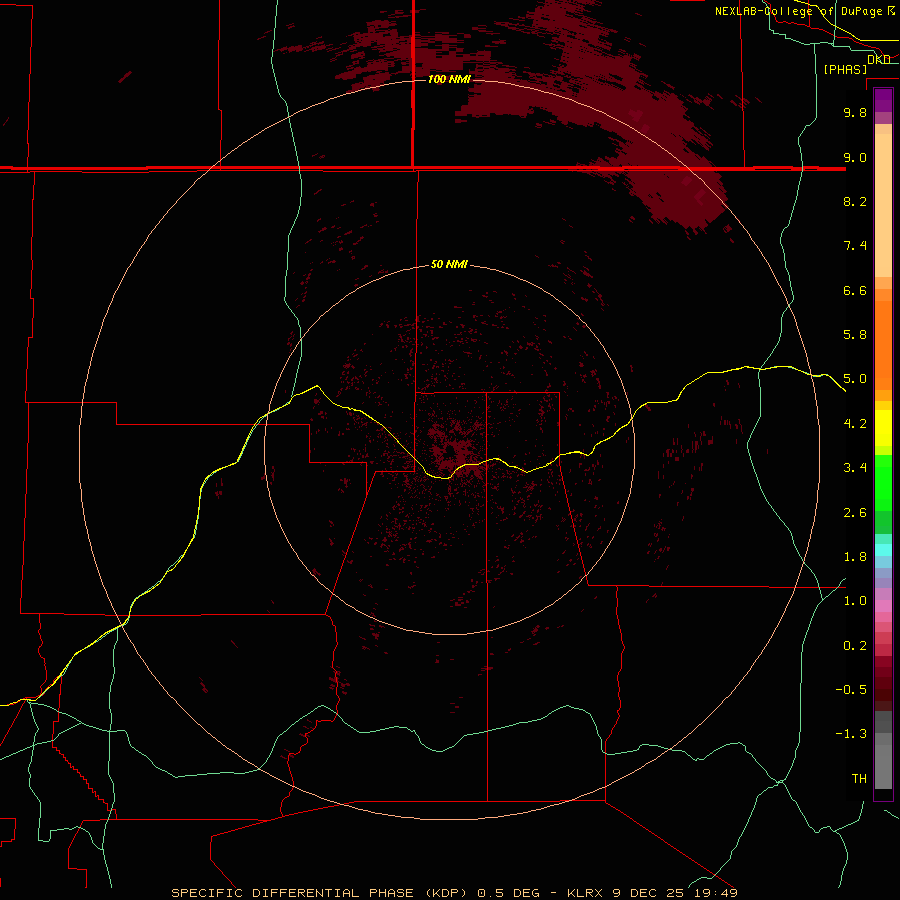The height and width of the screenshot is (900, 900).
Task: Click the 1.0 scale value
Action: 855,601
